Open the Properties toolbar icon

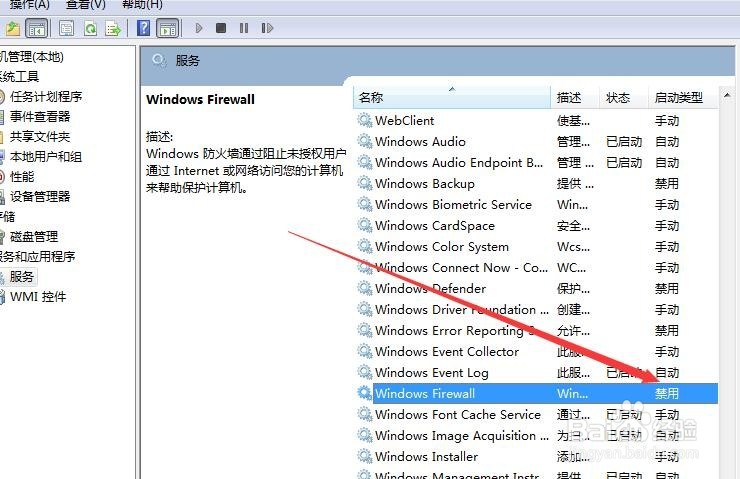pyautogui.click(x=66, y=28)
